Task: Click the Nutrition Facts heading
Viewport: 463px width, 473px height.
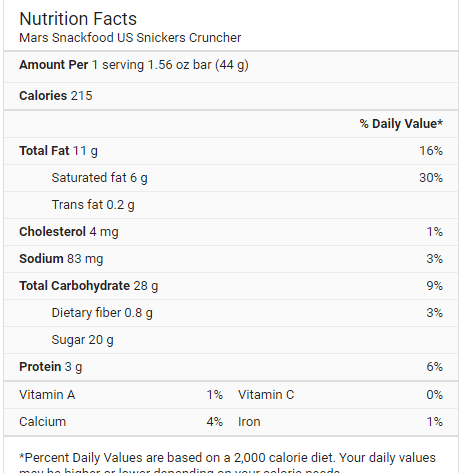Action: (78, 19)
